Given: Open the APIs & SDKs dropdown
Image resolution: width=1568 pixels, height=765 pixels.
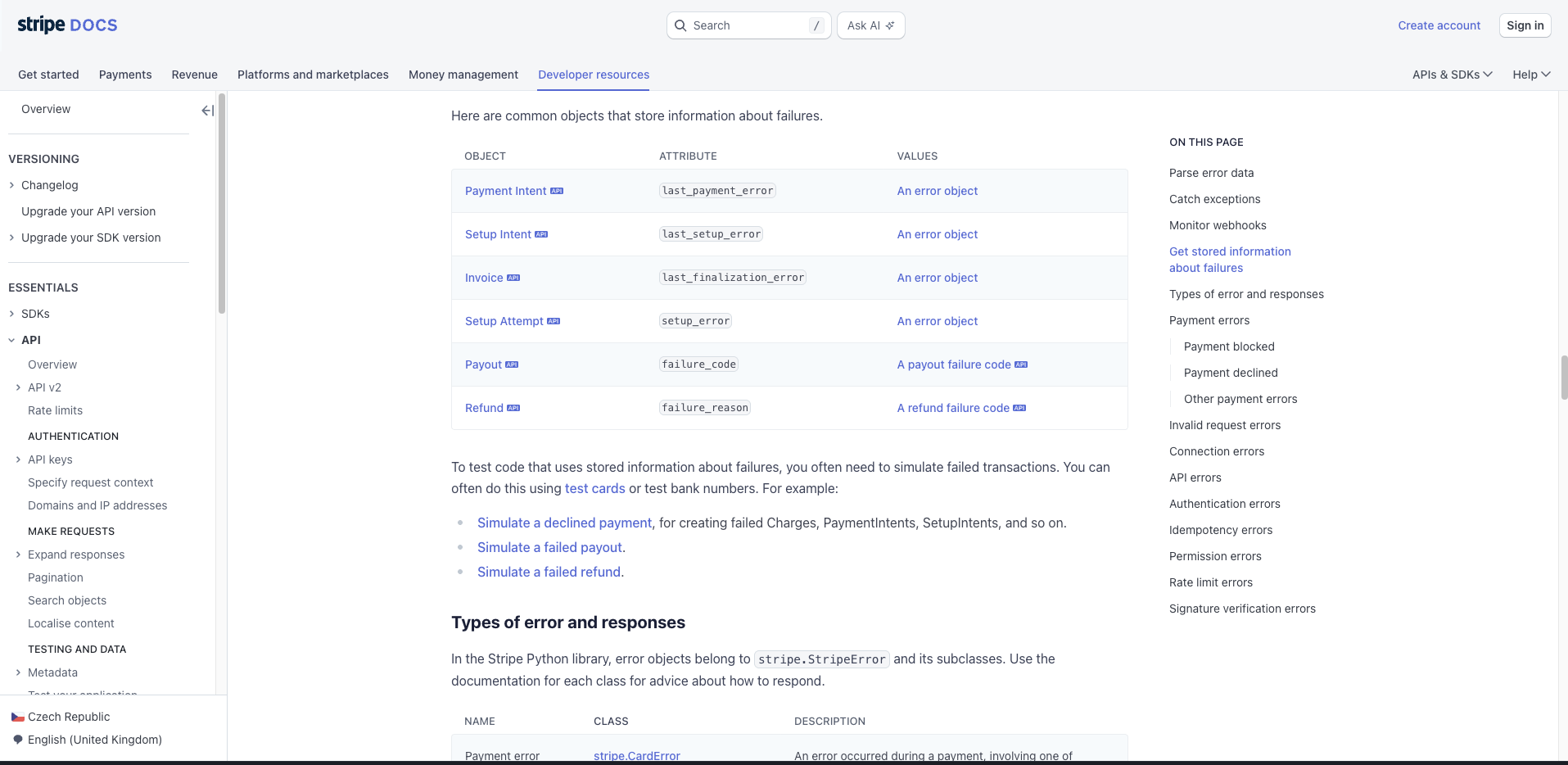Looking at the screenshot, I should tap(1452, 74).
